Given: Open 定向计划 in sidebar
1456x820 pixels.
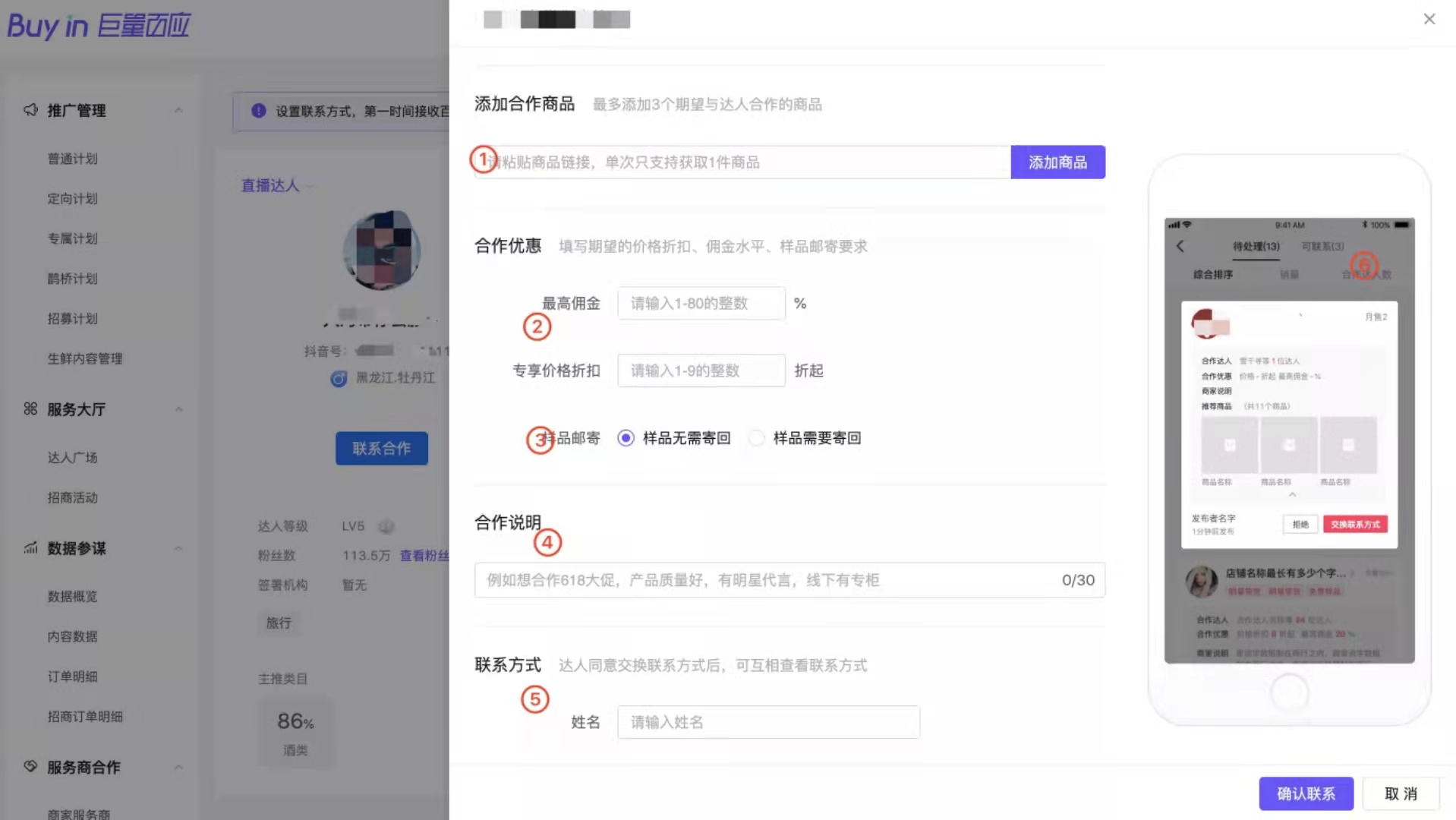Looking at the screenshot, I should click(72, 199).
